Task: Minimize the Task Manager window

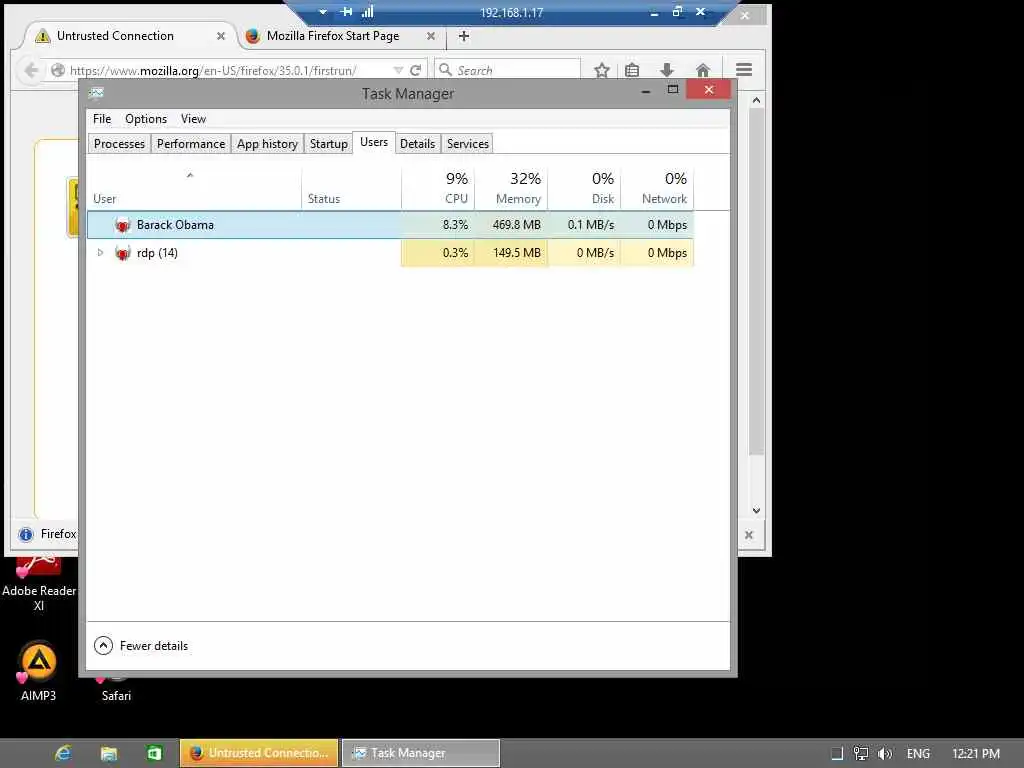Action: click(646, 91)
